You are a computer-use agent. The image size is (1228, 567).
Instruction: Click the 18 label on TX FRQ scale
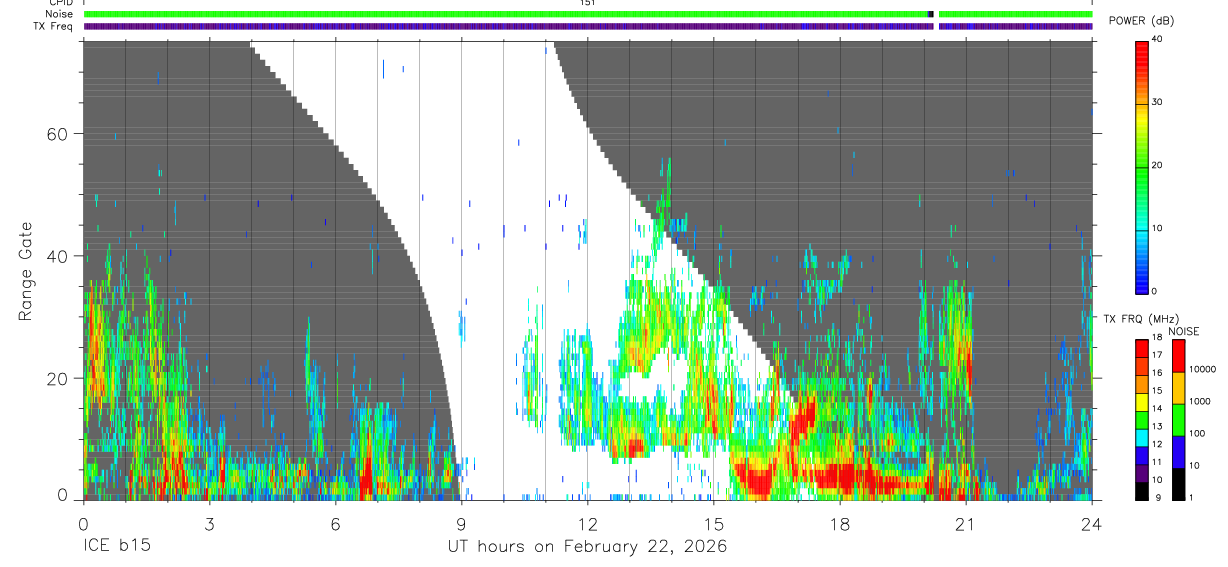point(1159,337)
